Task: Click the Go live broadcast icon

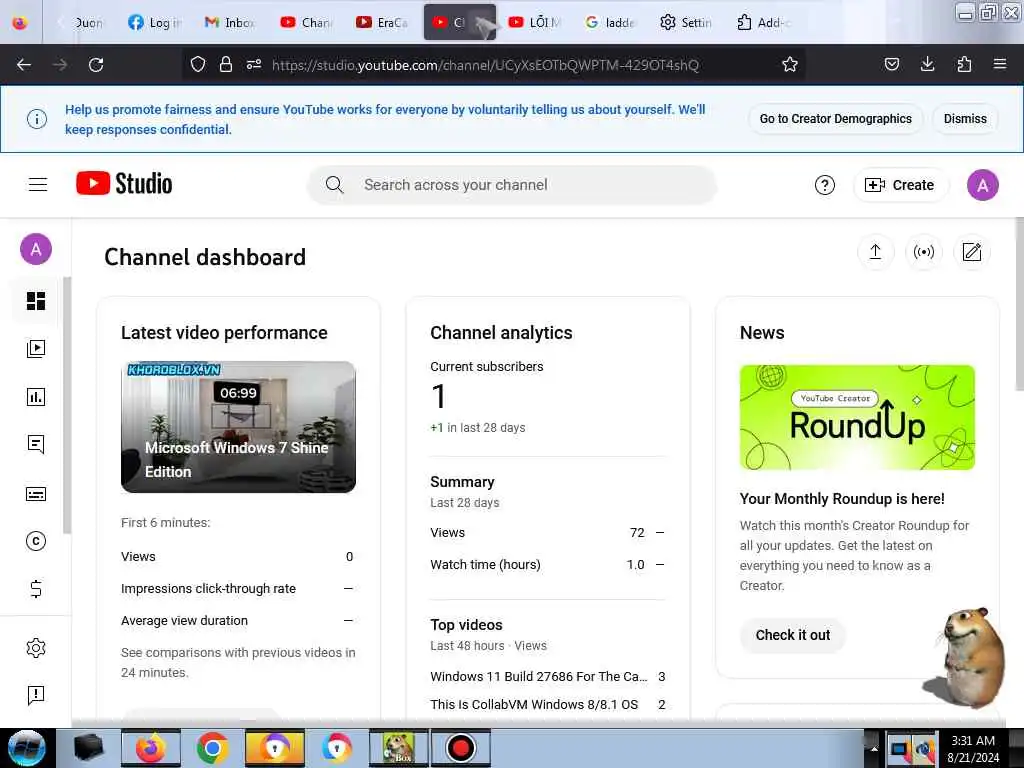Action: [x=923, y=252]
